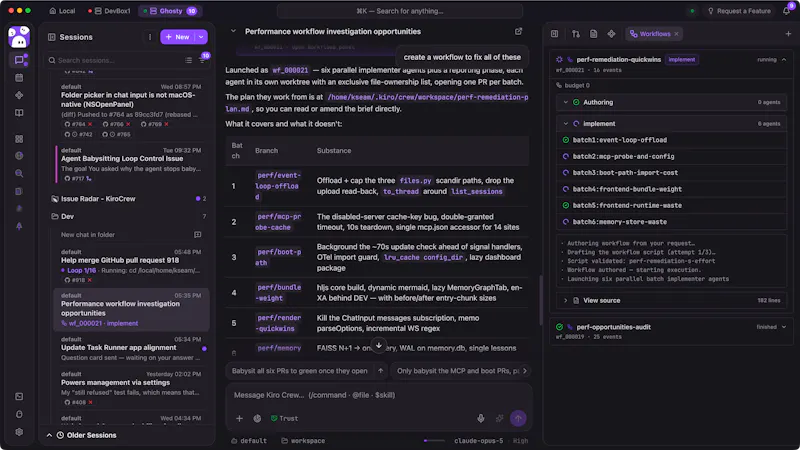The image size is (800, 450).
Task: Switch to the Local tab
Action: pos(62,11)
